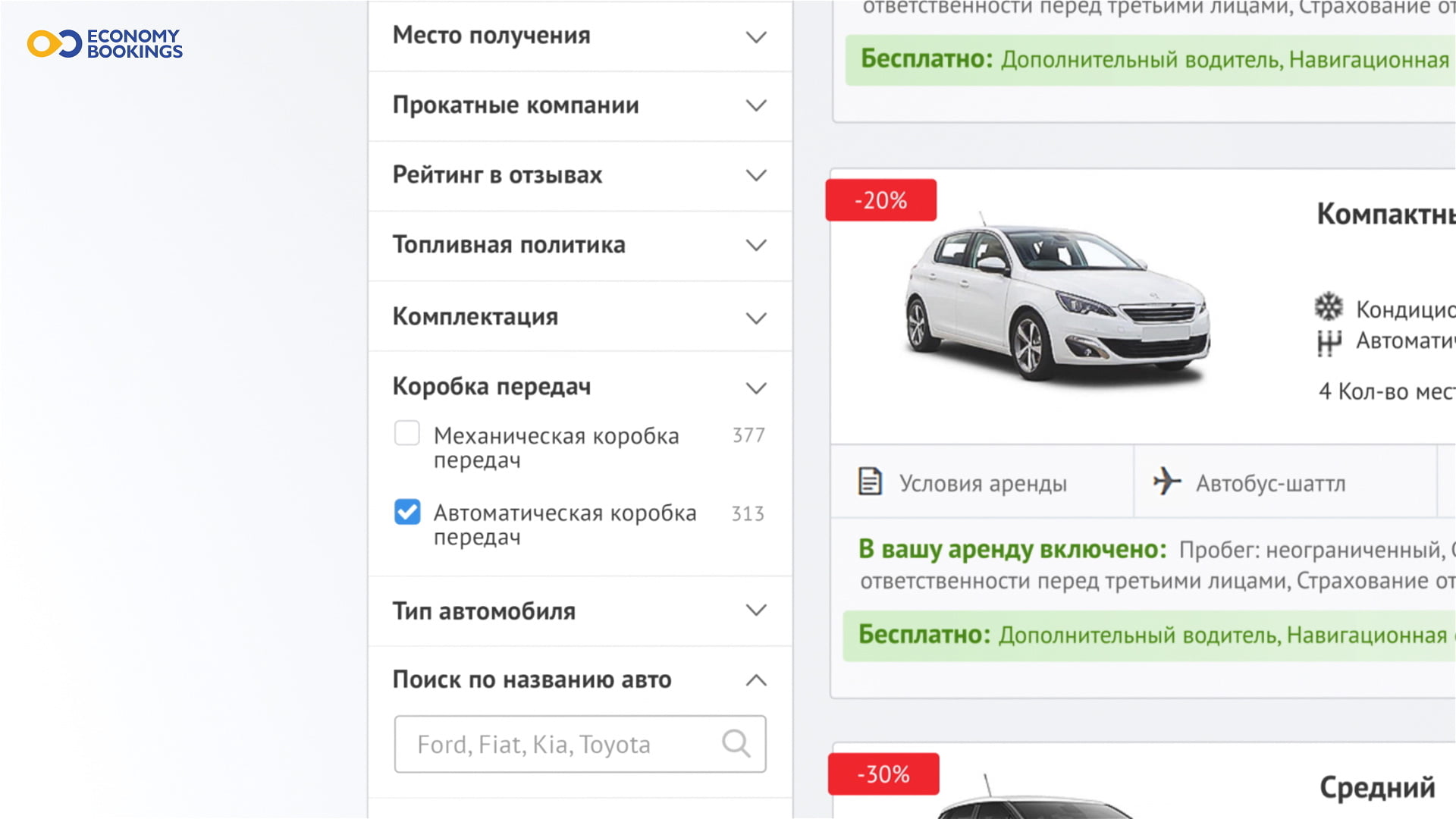Image resolution: width=1456 pixels, height=819 pixels.
Task: Click the rental conditions document icon
Action: [870, 482]
